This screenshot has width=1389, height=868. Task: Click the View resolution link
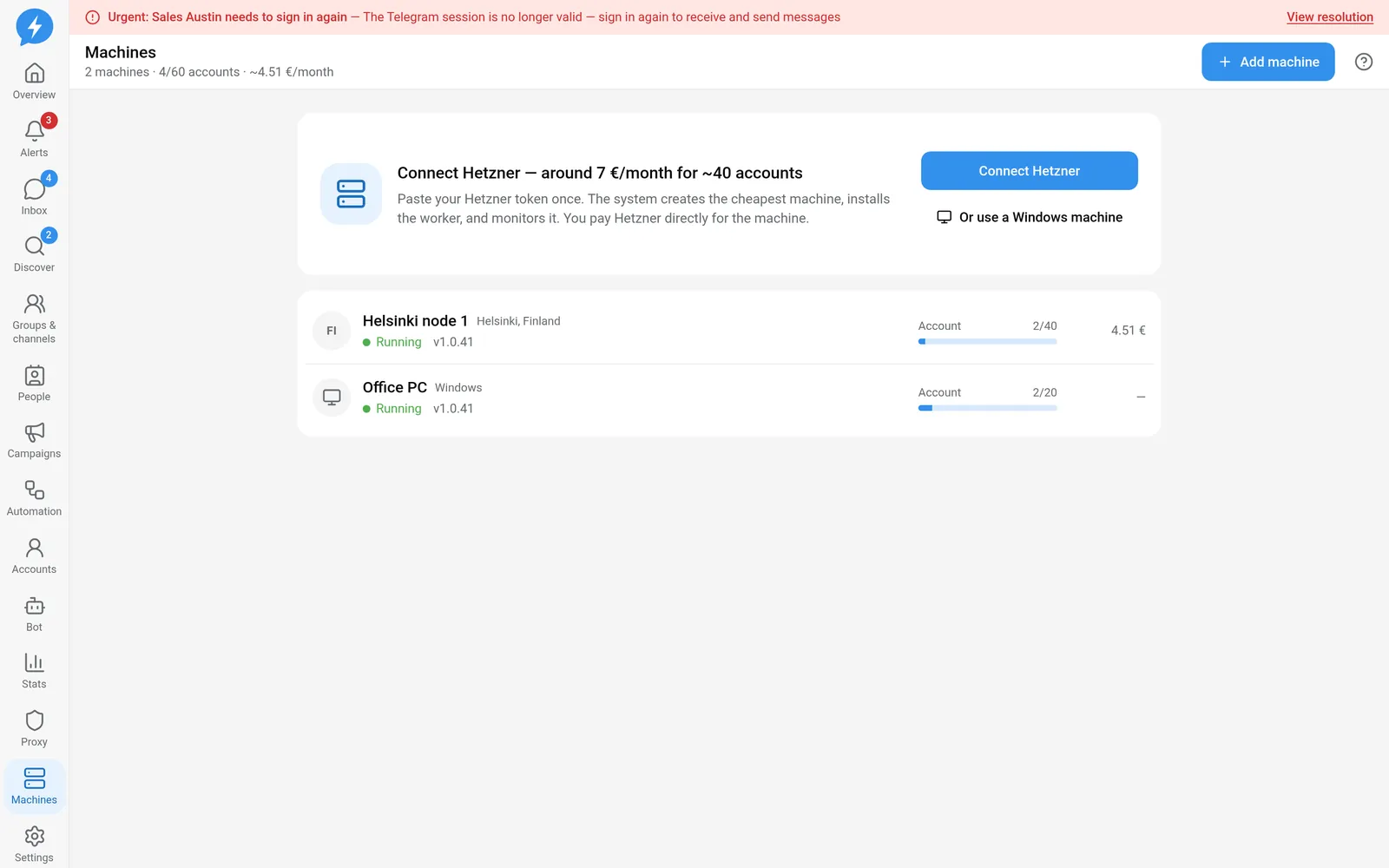tap(1330, 17)
